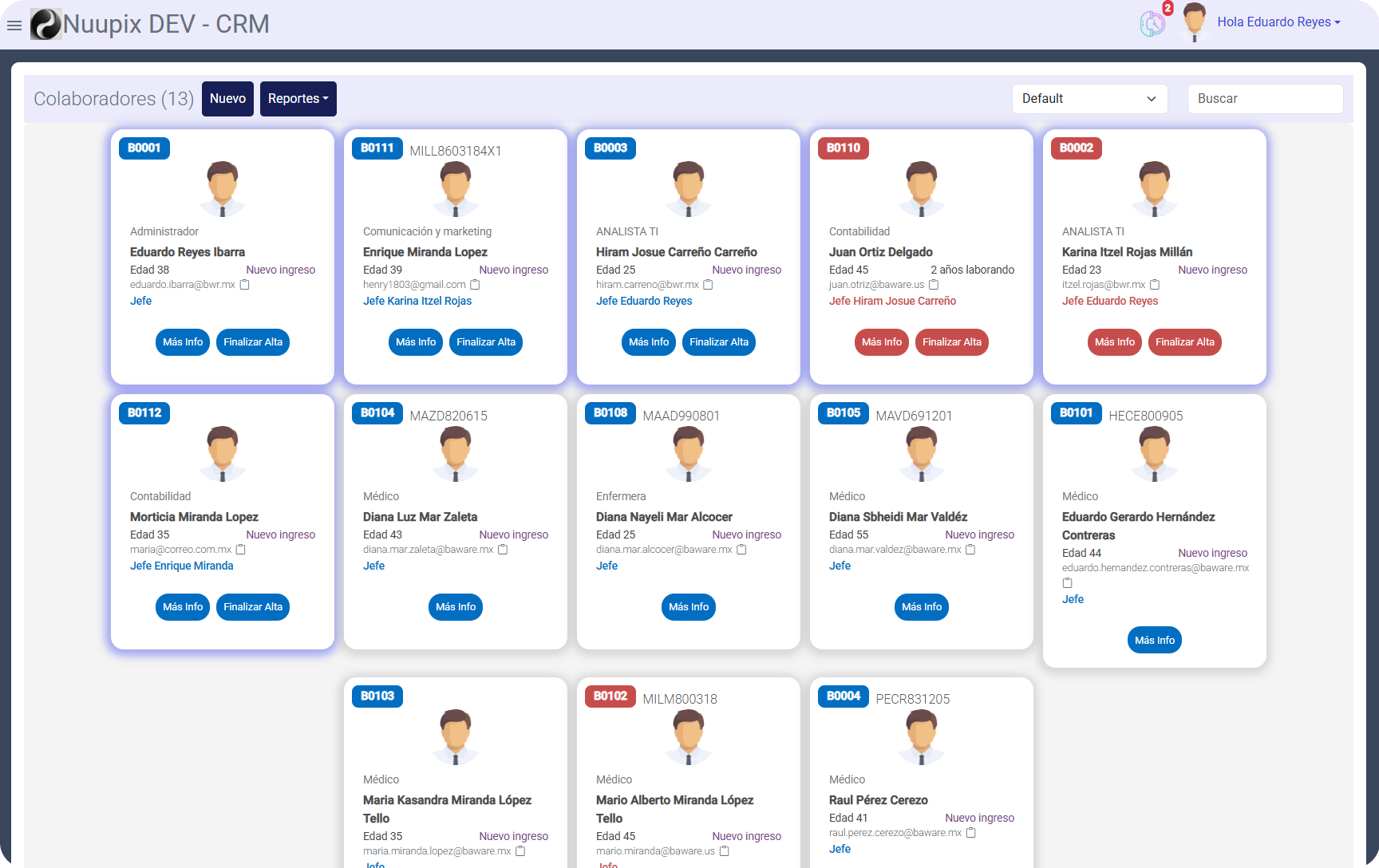This screenshot has width=1379, height=868.
Task: Click the Nuupix logo icon
Action: (45, 25)
